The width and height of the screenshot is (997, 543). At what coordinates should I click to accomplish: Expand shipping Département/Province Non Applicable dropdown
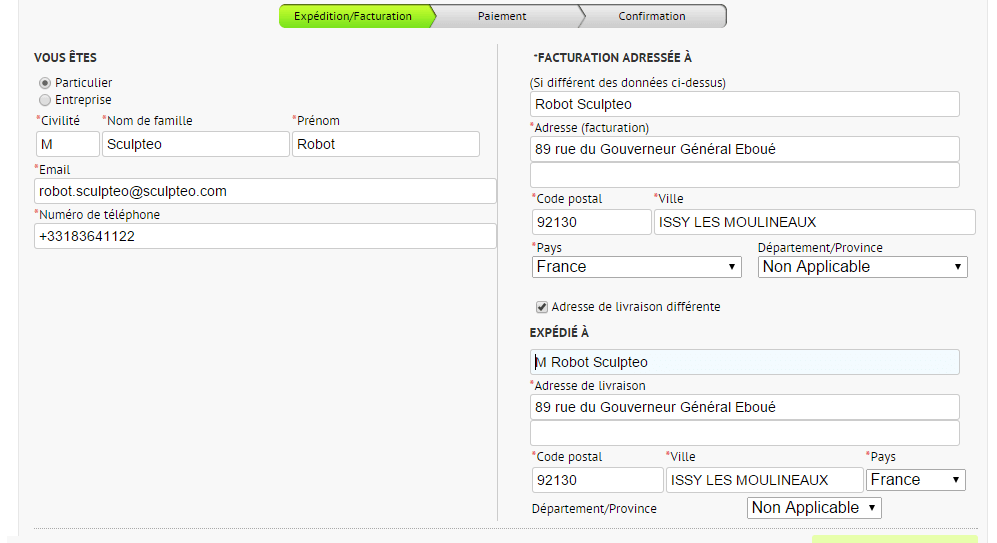coord(814,508)
